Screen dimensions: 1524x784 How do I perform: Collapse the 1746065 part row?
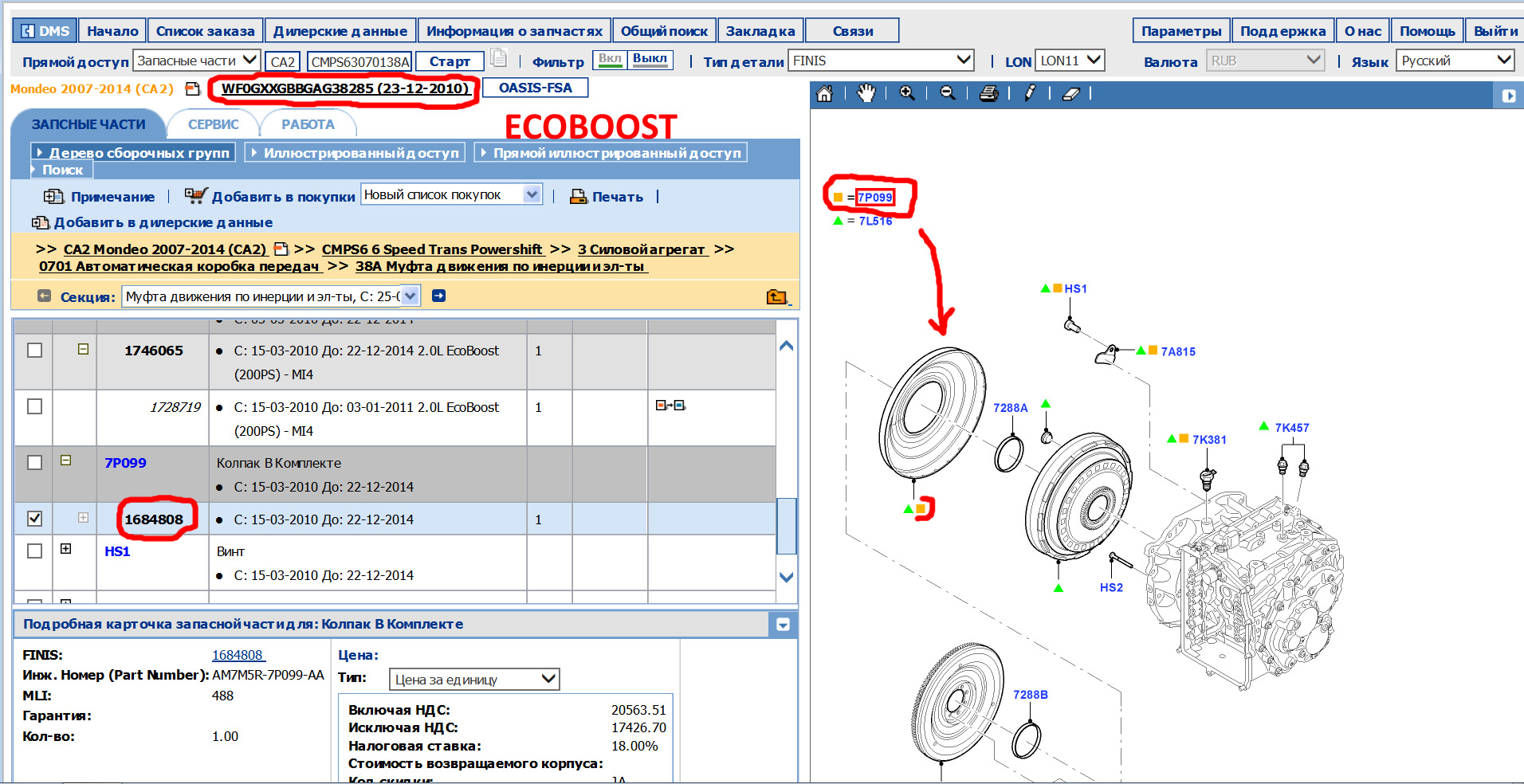pos(83,349)
